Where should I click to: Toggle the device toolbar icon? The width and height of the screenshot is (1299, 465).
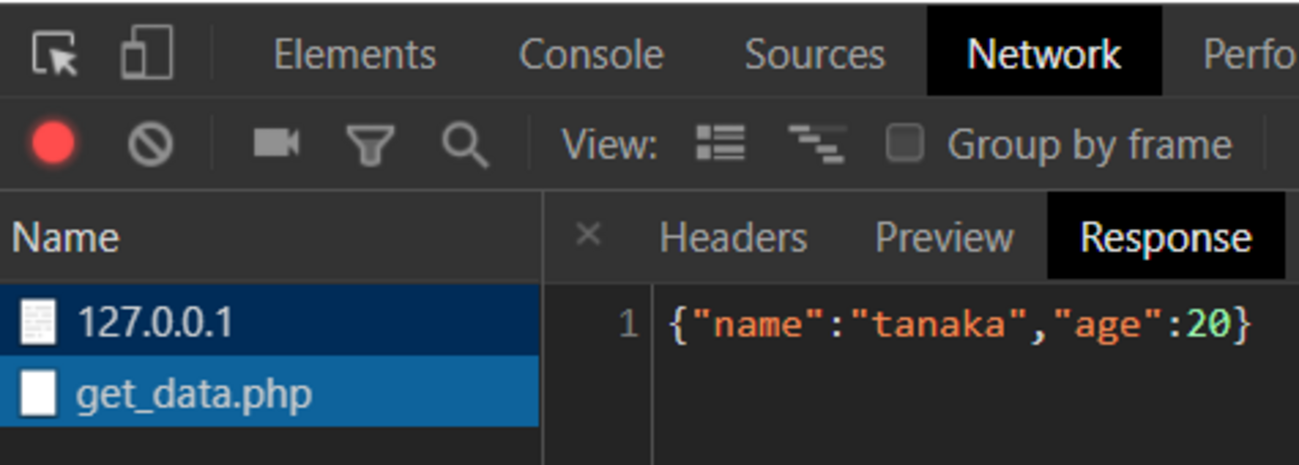pyautogui.click(x=147, y=52)
